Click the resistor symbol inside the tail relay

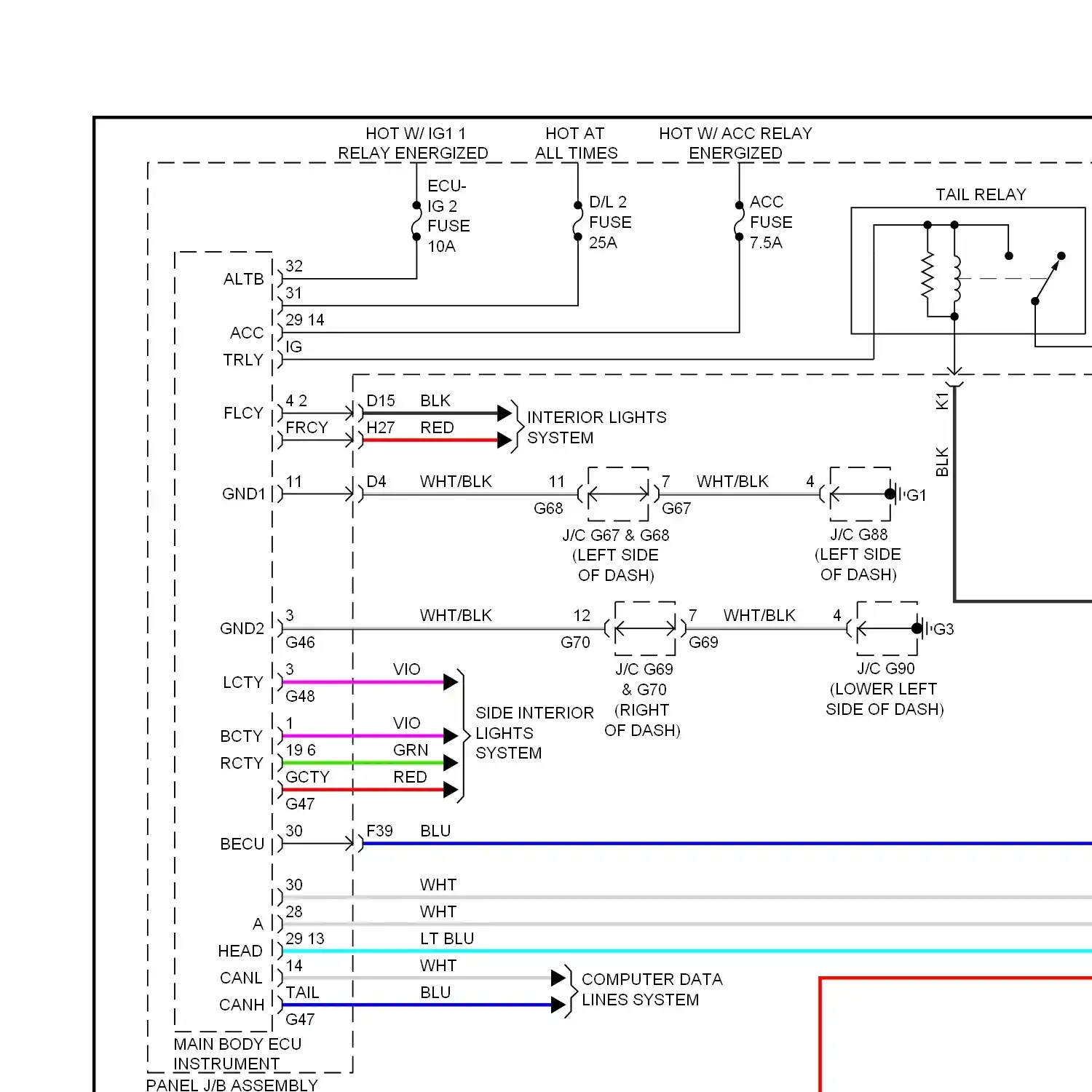[927, 274]
